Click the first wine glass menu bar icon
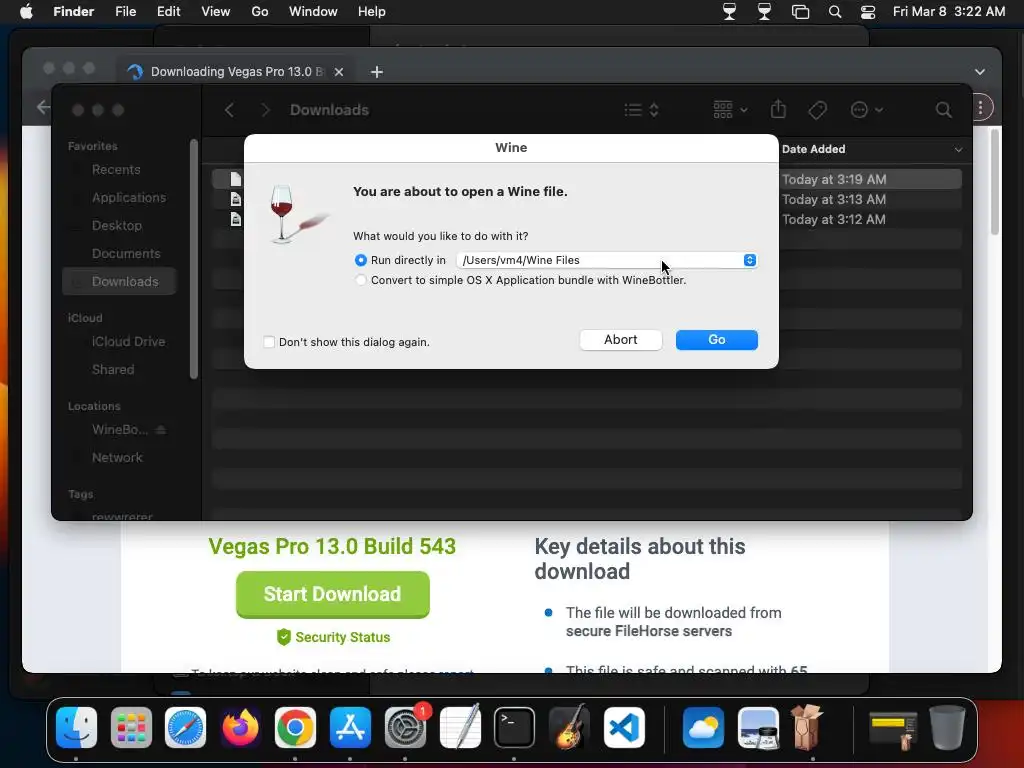Viewport: 1024px width, 768px height. [729, 12]
